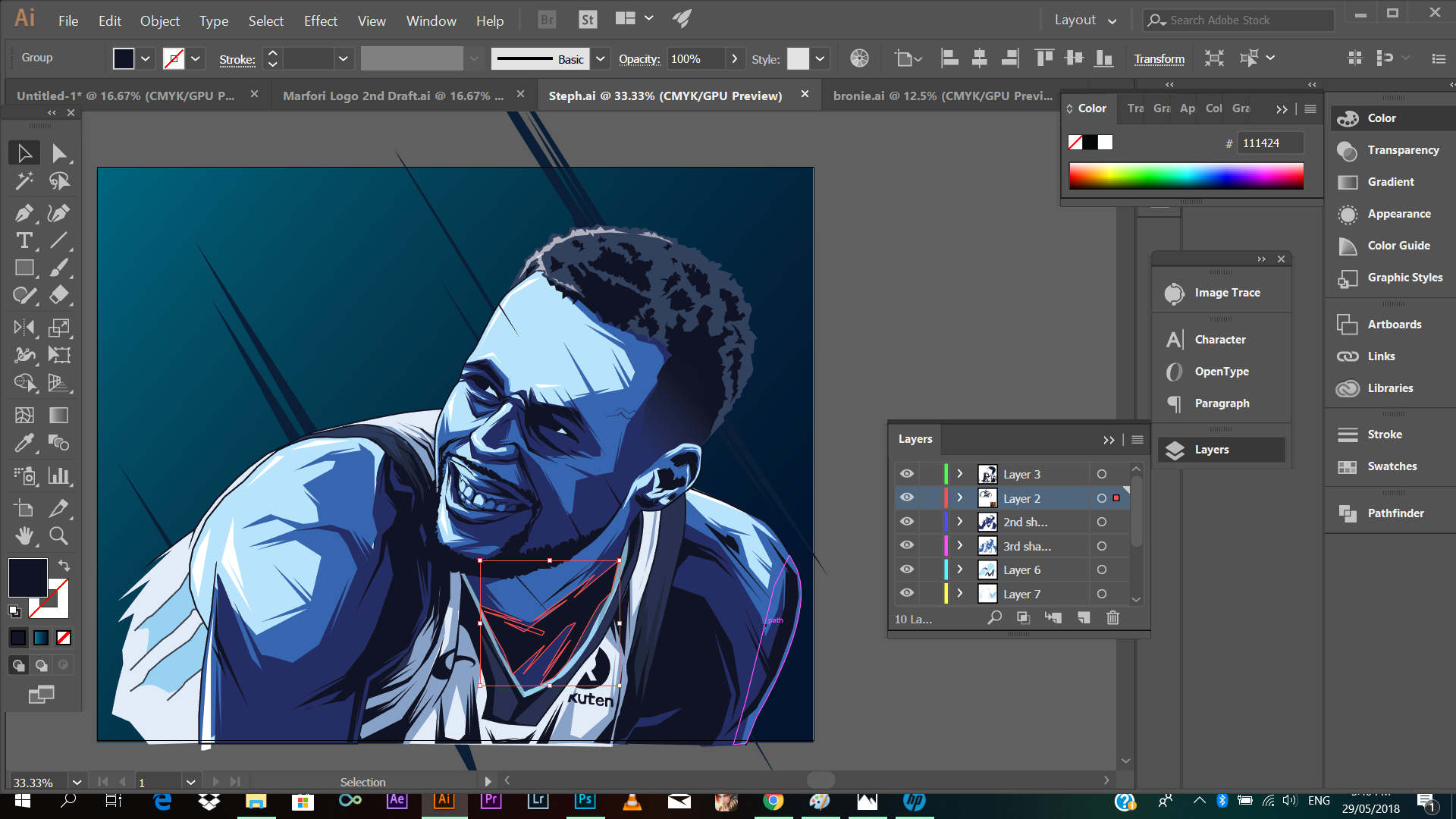This screenshot has height=819, width=1456.
Task: Click the hex color value field
Action: [x=1271, y=143]
